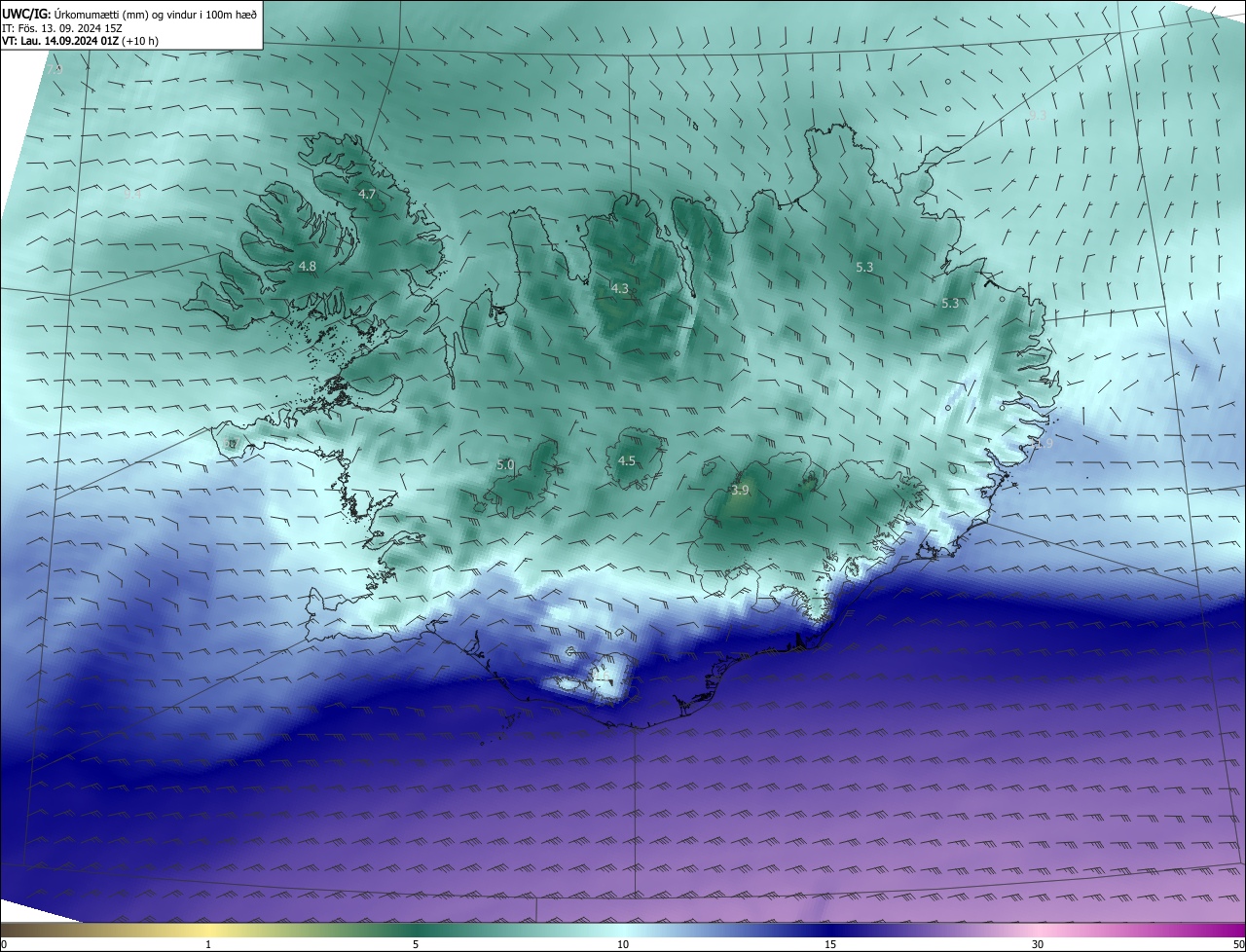The height and width of the screenshot is (952, 1246).
Task: Click the '50' label on the colour scale
Action: point(1238,945)
